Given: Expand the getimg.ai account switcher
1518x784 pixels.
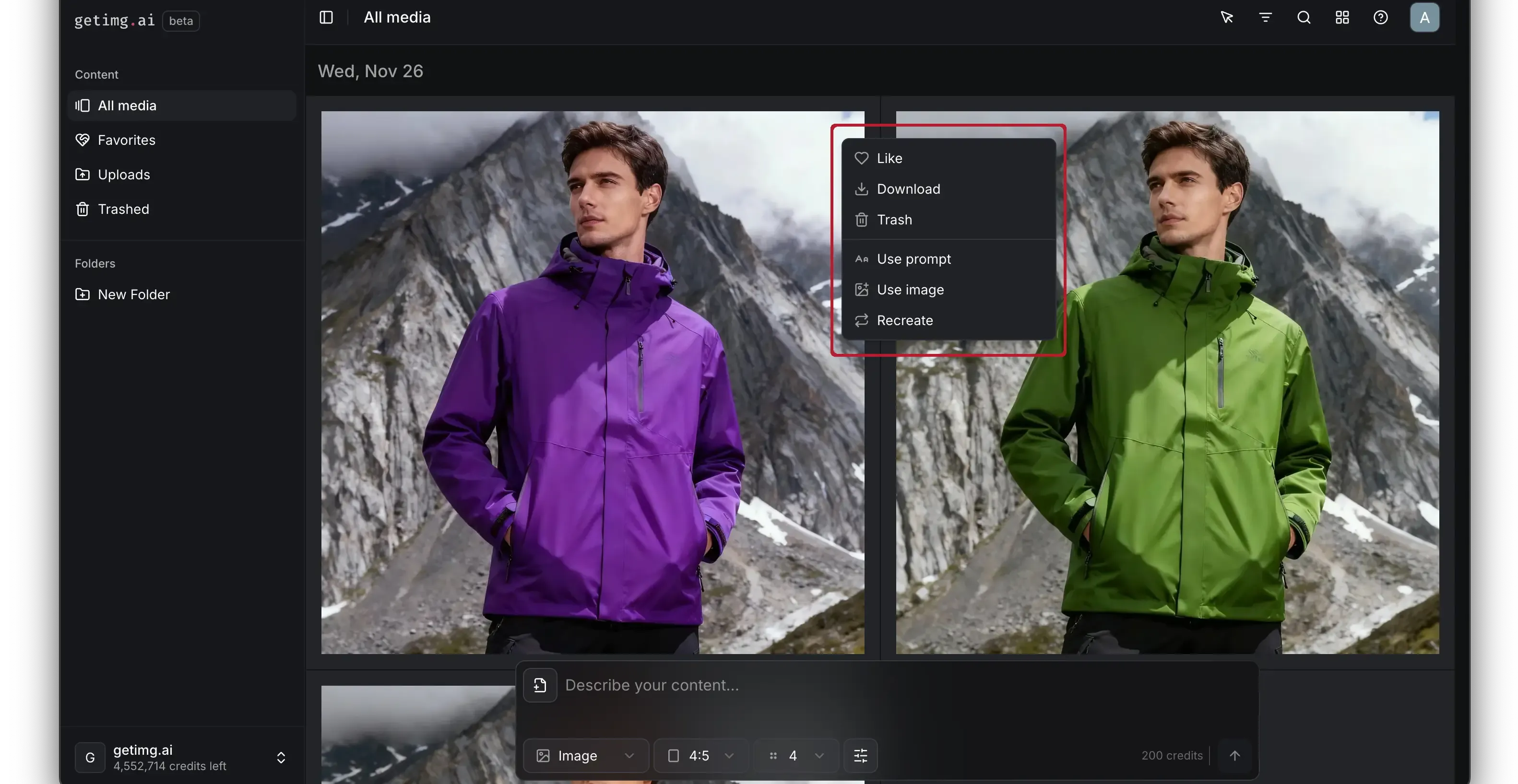Looking at the screenshot, I should pyautogui.click(x=281, y=757).
